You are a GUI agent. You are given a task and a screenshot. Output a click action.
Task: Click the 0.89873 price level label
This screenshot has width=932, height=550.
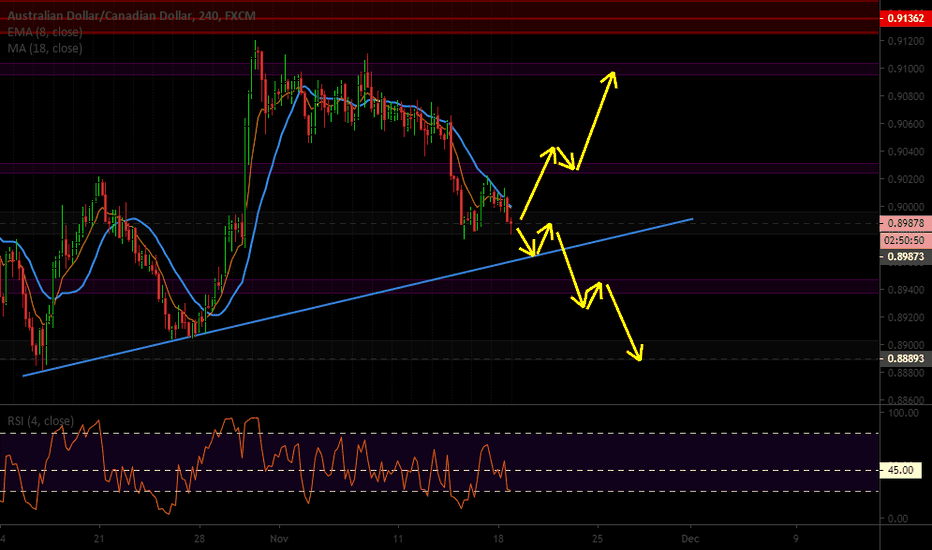click(x=901, y=257)
